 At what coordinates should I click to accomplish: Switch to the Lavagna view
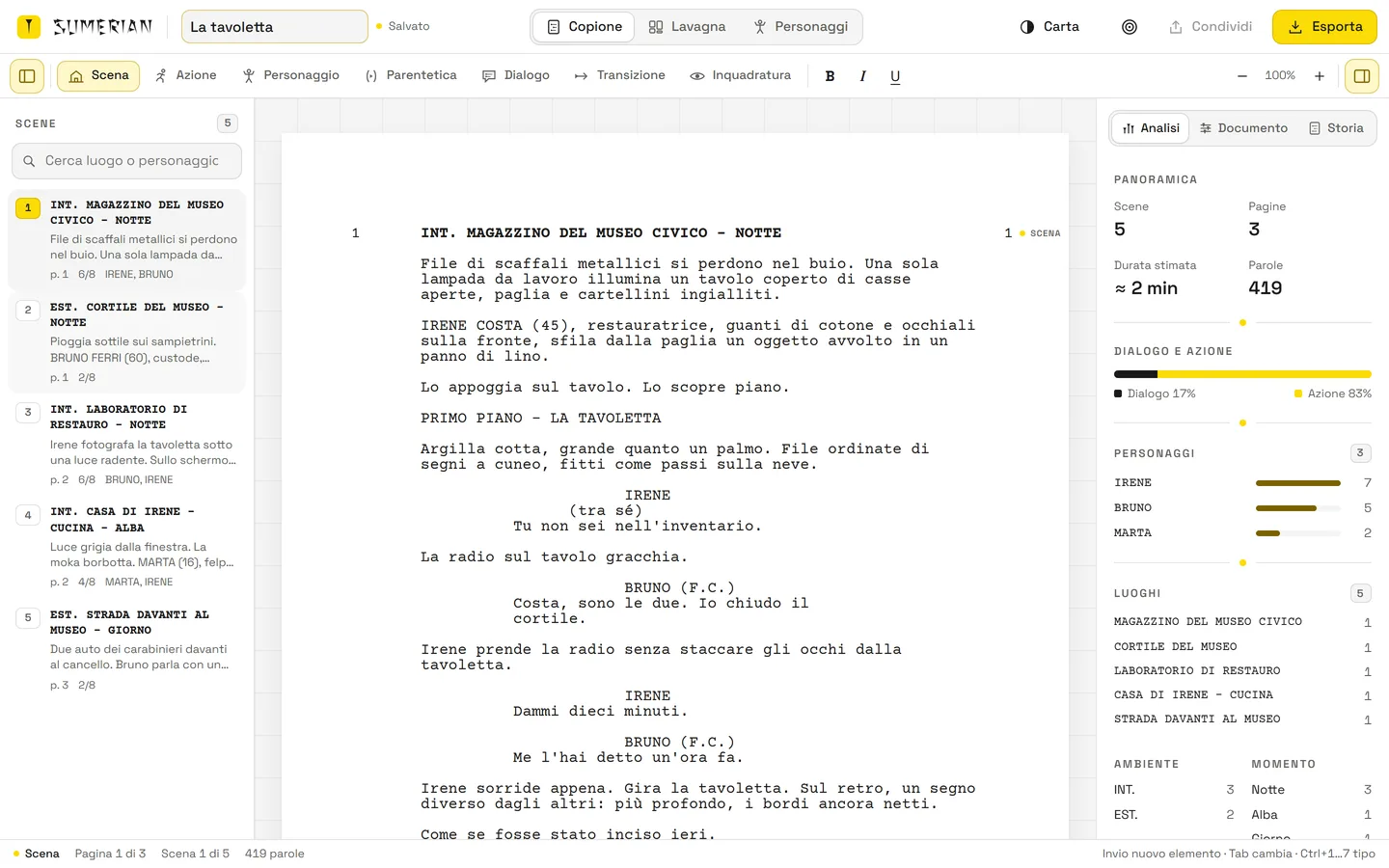pyautogui.click(x=687, y=27)
